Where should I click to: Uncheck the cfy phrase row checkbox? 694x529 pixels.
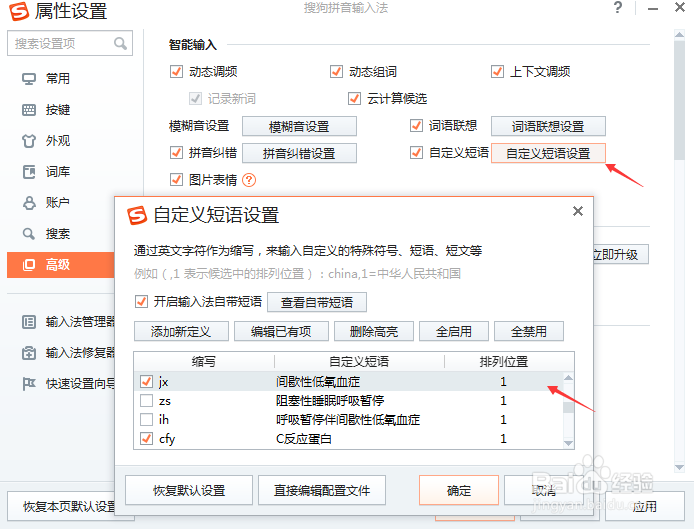coord(146,439)
